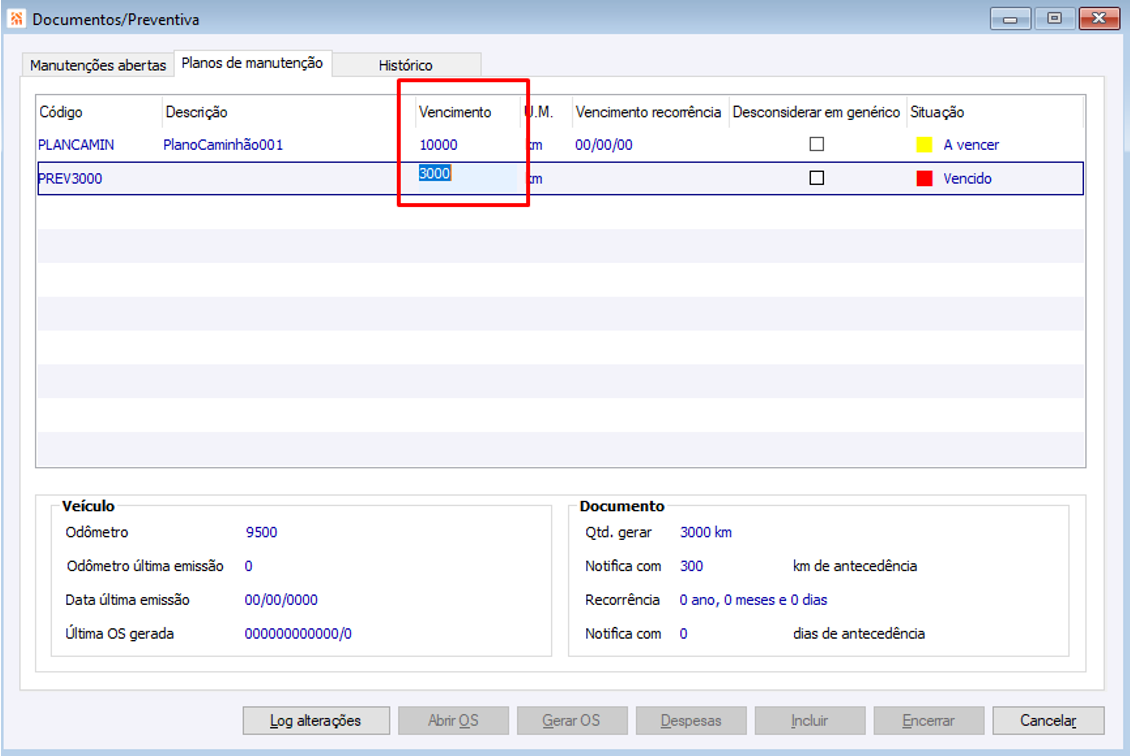Click the Última OS gerada value 000000000000/0
The image size is (1130, 756).
[x=298, y=633]
